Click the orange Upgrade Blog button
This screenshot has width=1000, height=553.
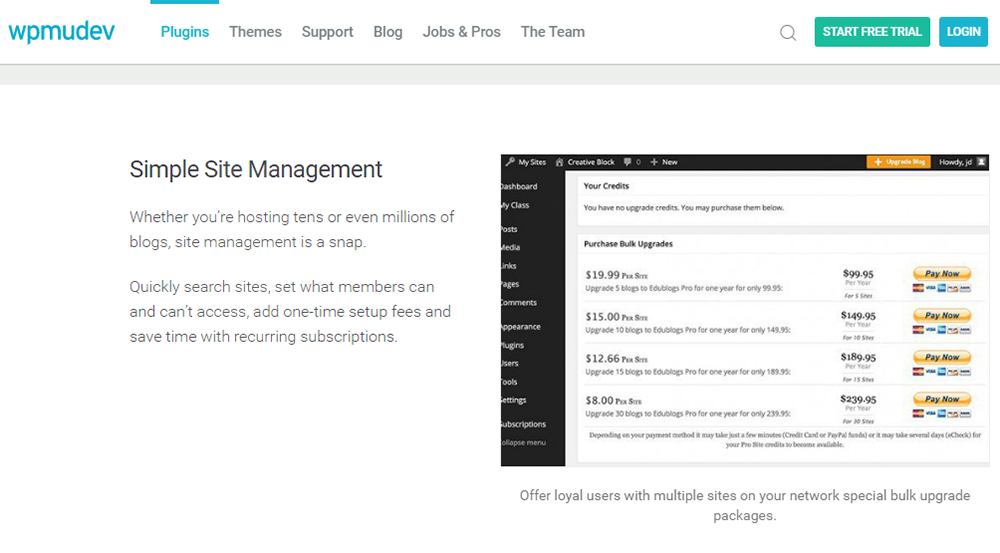[900, 162]
